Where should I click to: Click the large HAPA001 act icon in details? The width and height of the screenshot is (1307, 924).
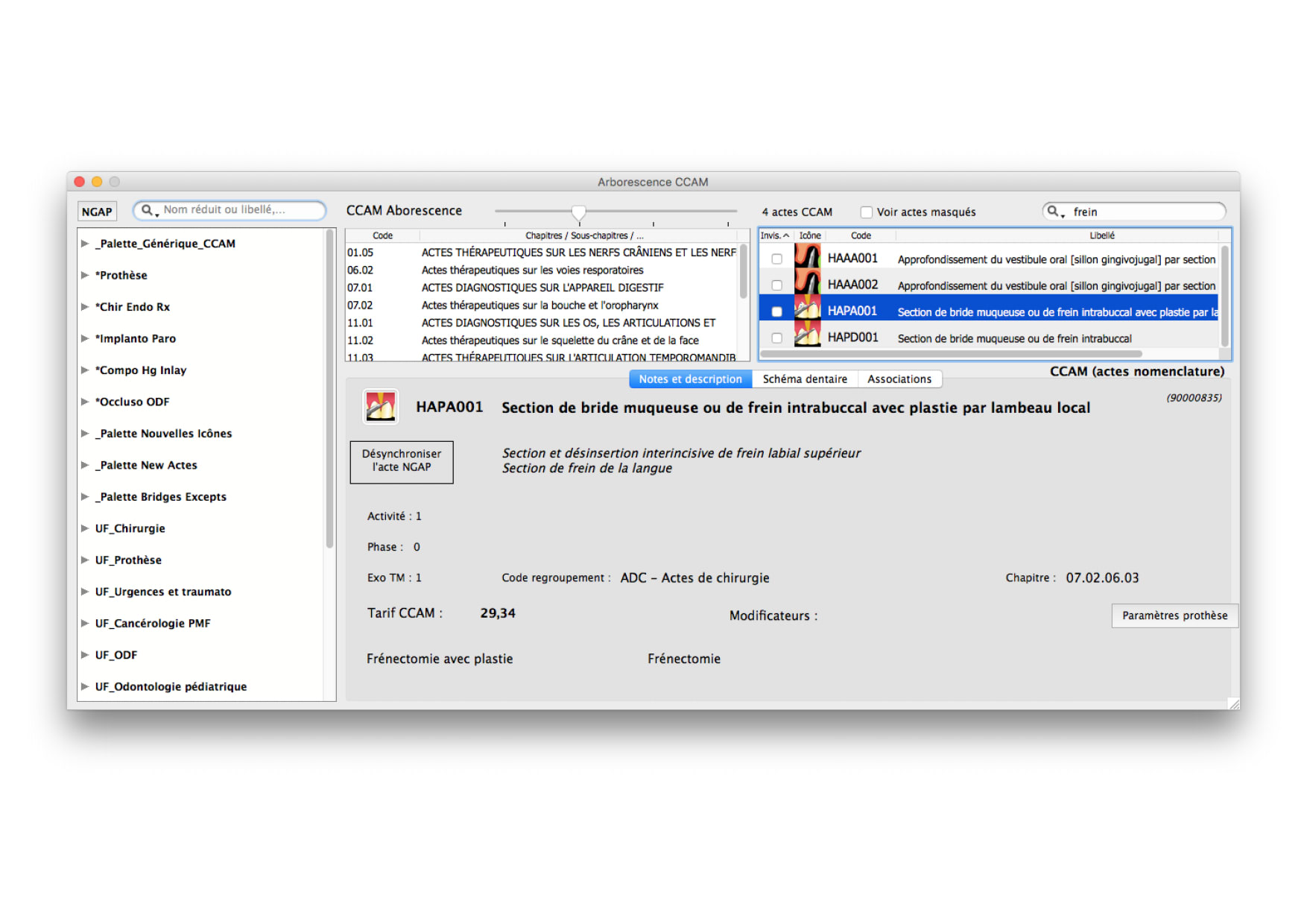(380, 407)
